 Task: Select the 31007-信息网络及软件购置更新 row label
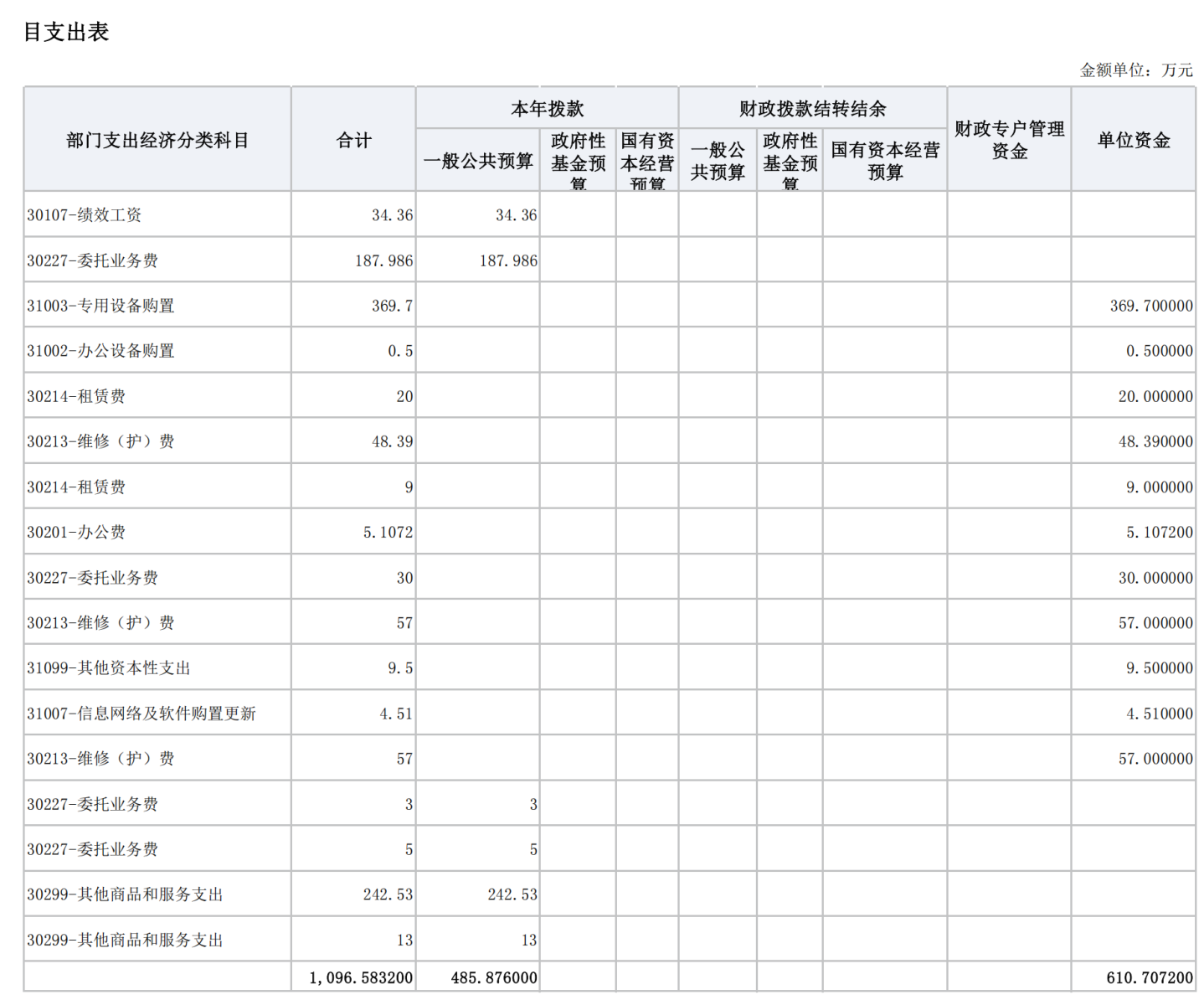[x=141, y=714]
